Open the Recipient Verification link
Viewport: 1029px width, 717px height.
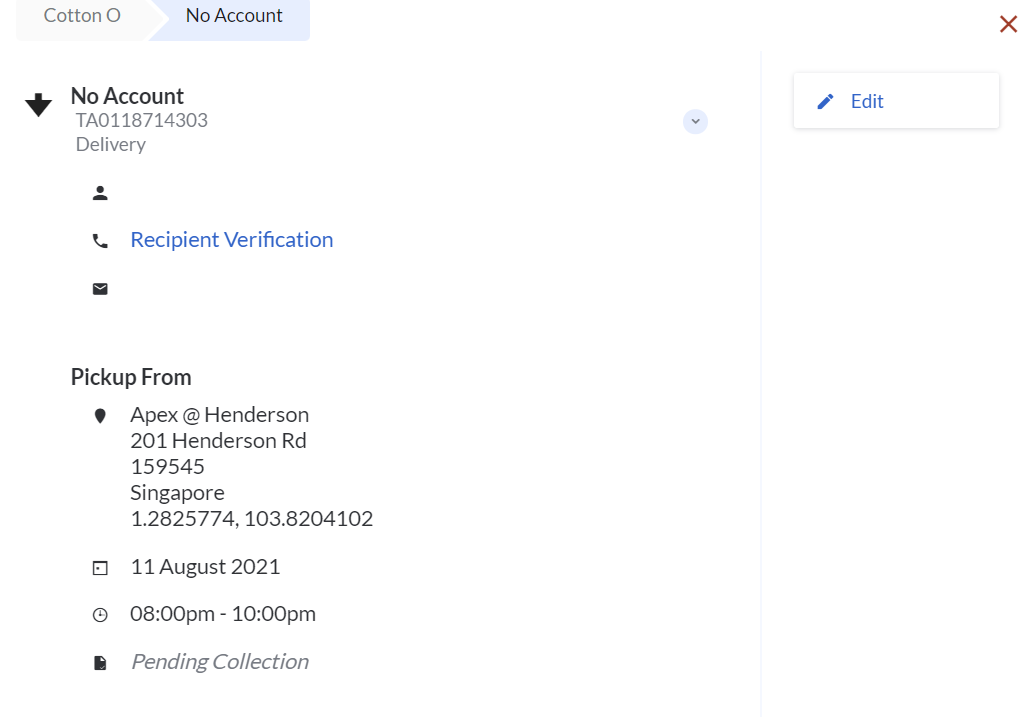(x=231, y=240)
